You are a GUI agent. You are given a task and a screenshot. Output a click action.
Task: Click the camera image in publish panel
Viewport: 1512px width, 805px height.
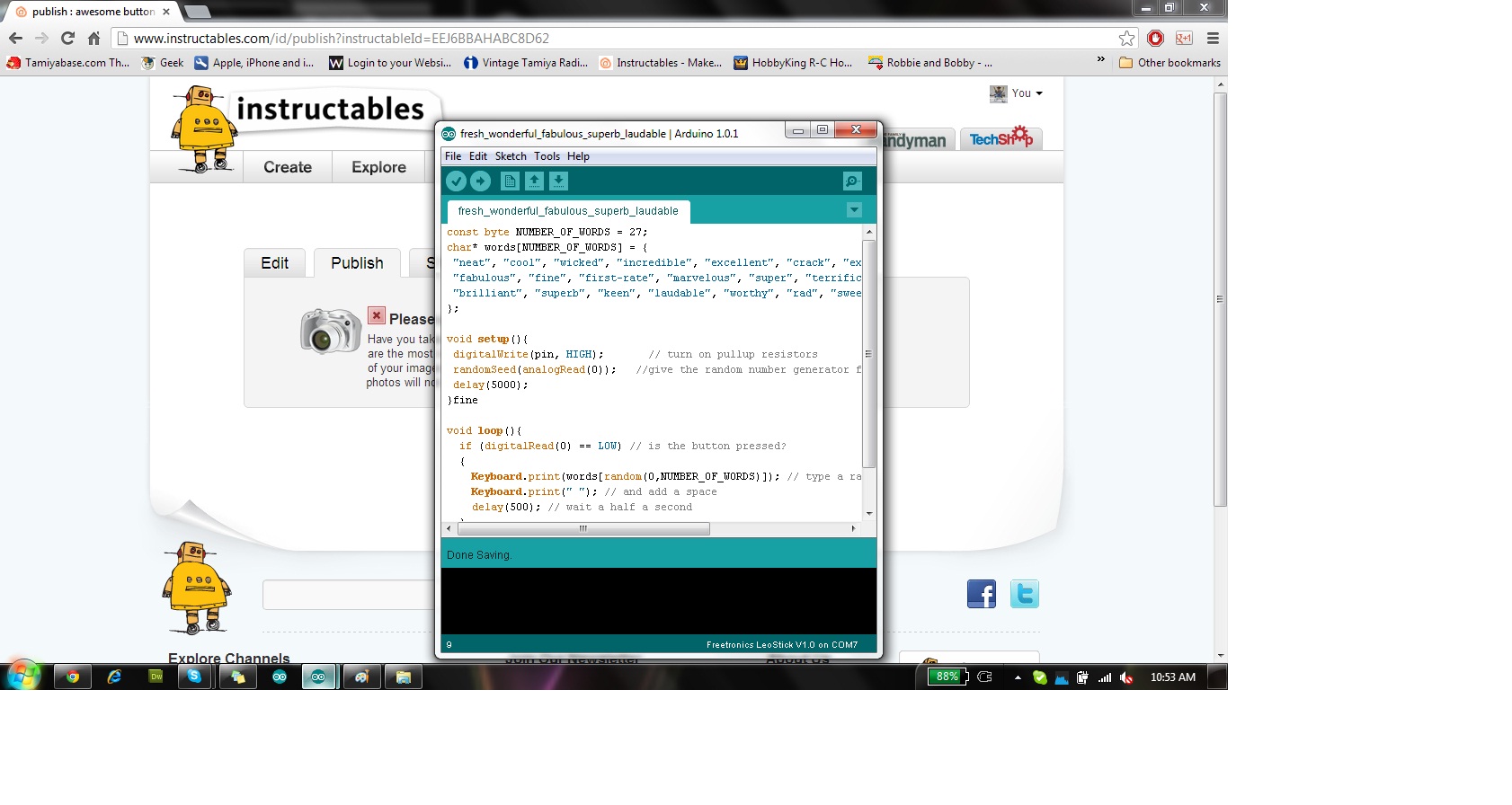point(331,331)
